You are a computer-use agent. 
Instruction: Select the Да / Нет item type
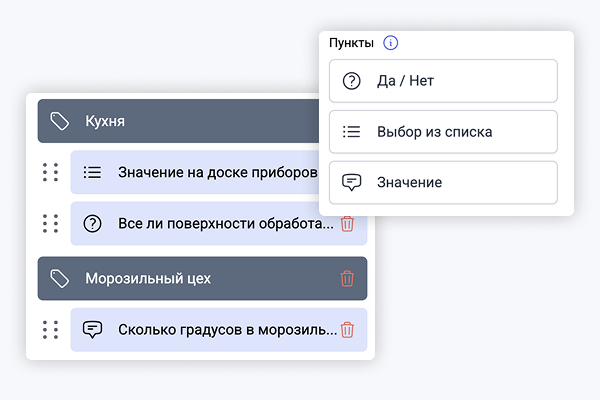click(x=442, y=81)
